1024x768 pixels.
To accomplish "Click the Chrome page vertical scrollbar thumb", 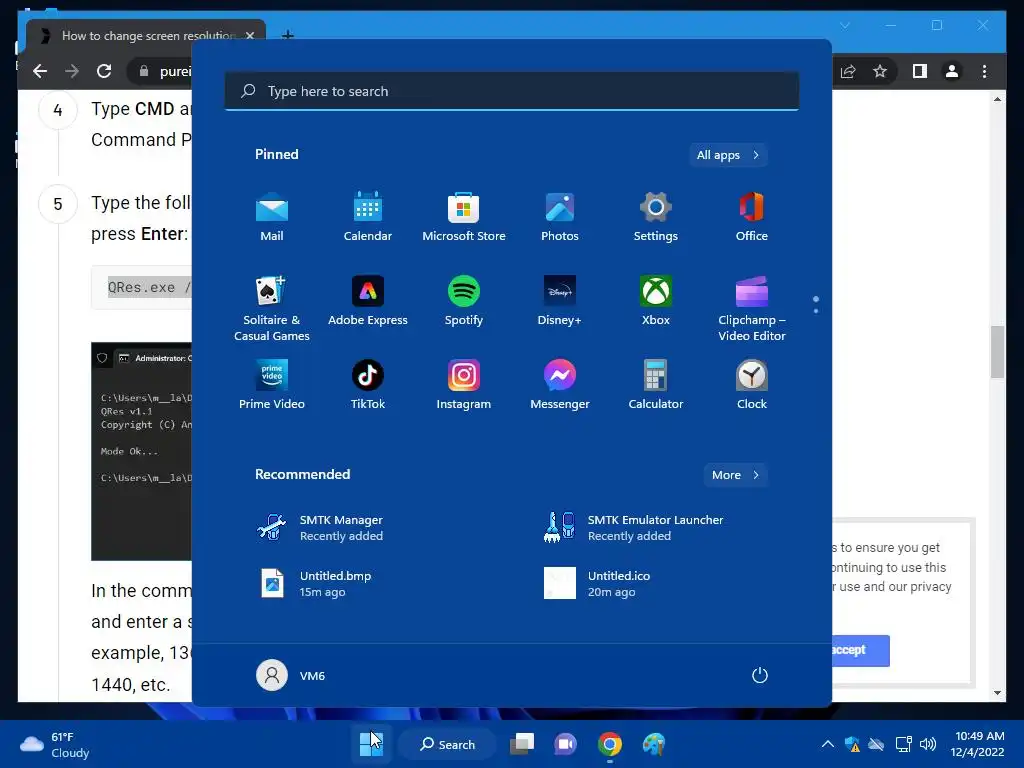I will pos(997,351).
